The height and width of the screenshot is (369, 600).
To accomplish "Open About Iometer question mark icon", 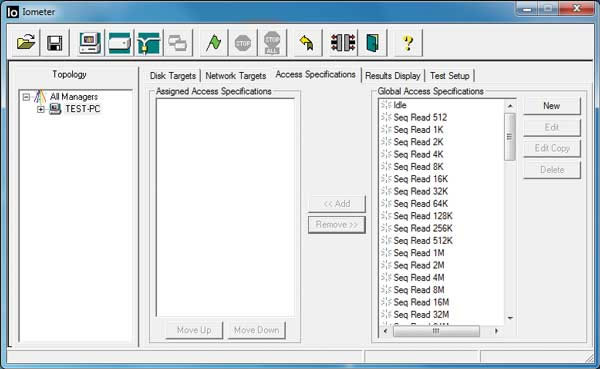I will [408, 42].
